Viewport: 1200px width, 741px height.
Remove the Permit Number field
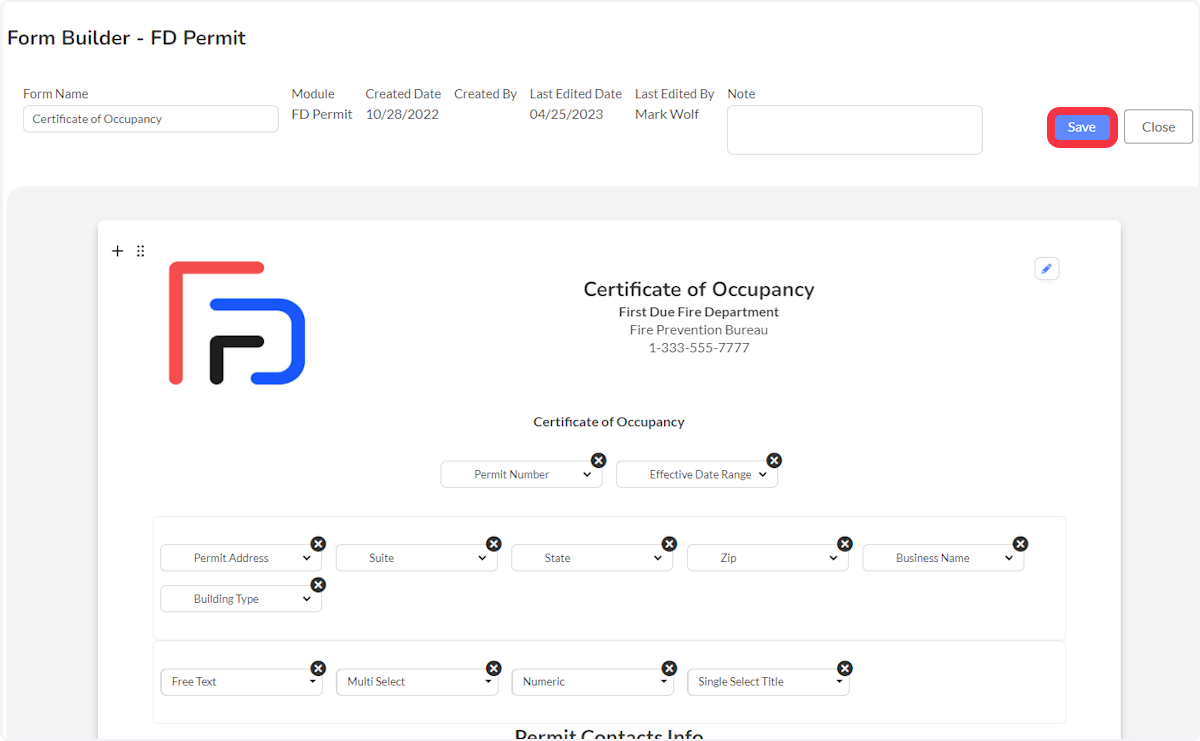(x=598, y=460)
